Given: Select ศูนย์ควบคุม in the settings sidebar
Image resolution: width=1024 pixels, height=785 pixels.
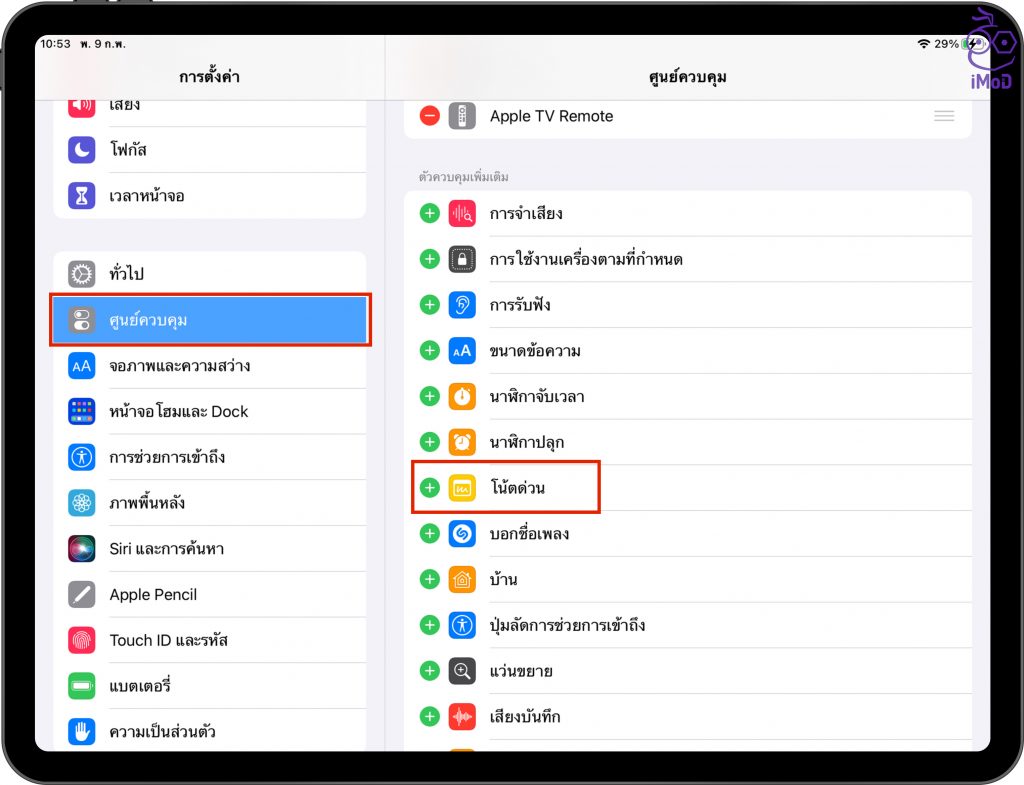Looking at the screenshot, I should tap(210, 320).
